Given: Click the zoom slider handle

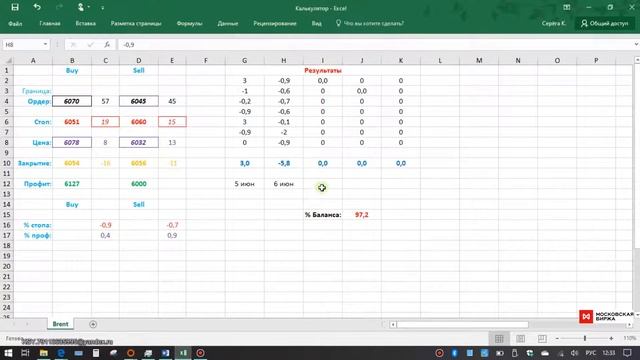Looking at the screenshot, I should coord(585,338).
